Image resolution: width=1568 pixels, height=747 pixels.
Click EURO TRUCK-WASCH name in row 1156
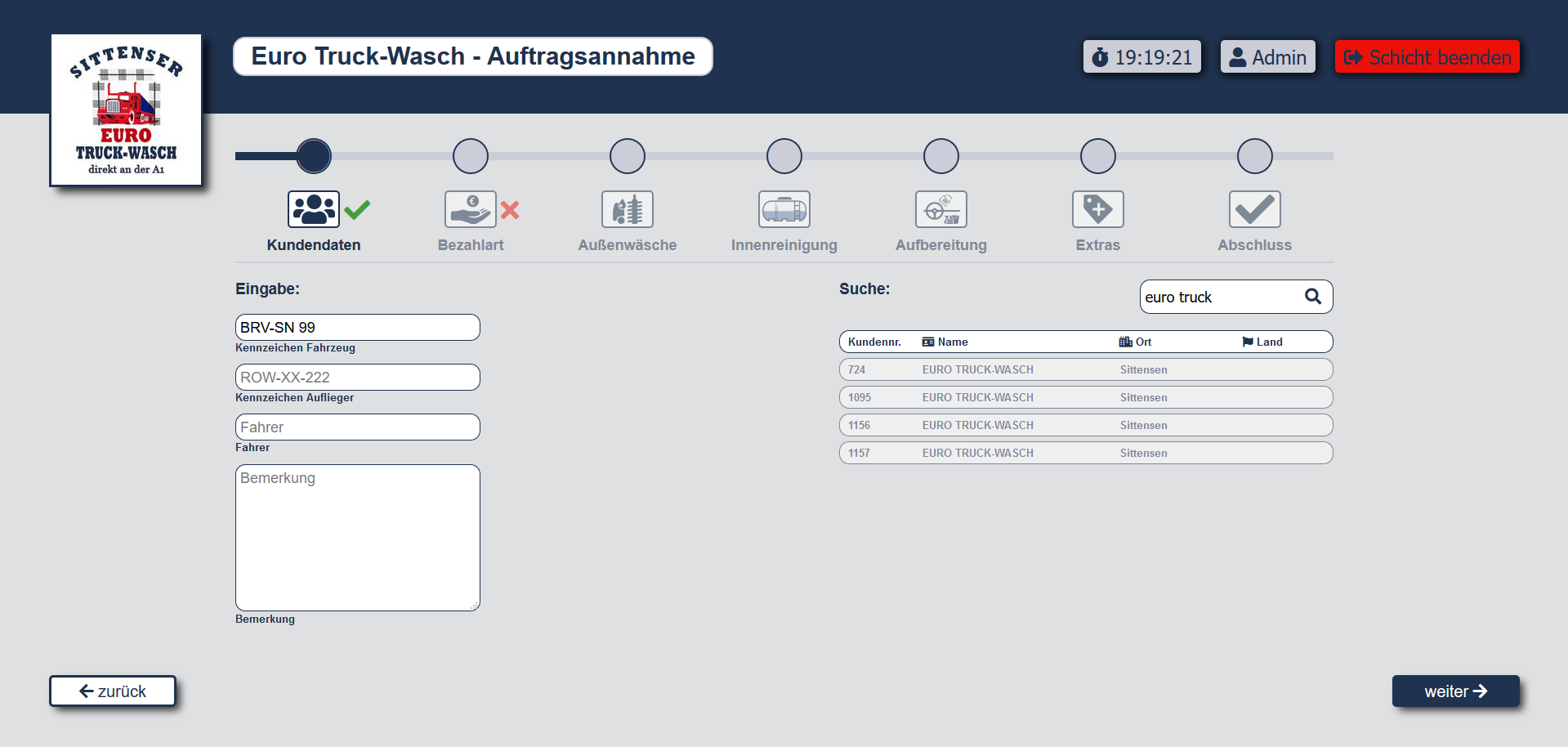(x=978, y=425)
